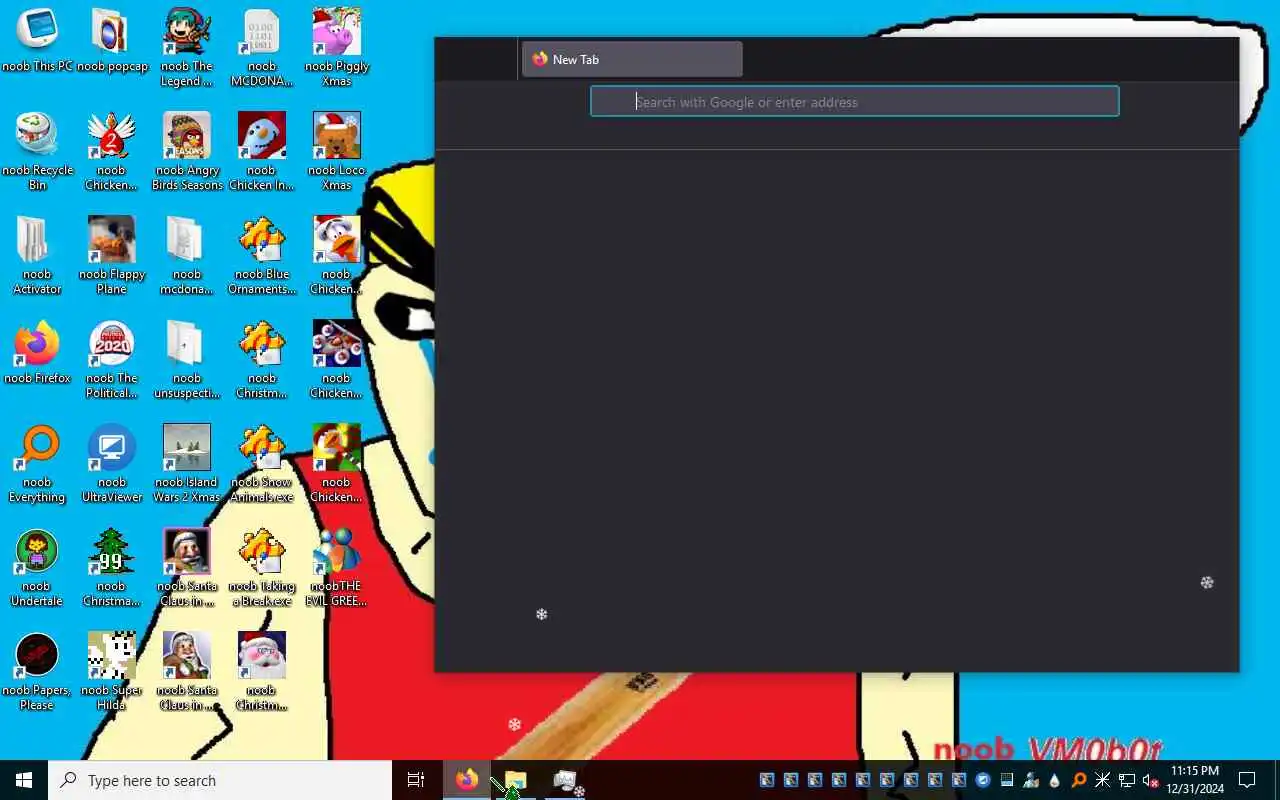Launch the noob Firefox desktop shortcut
This screenshot has width=1280, height=800.
click(37, 353)
